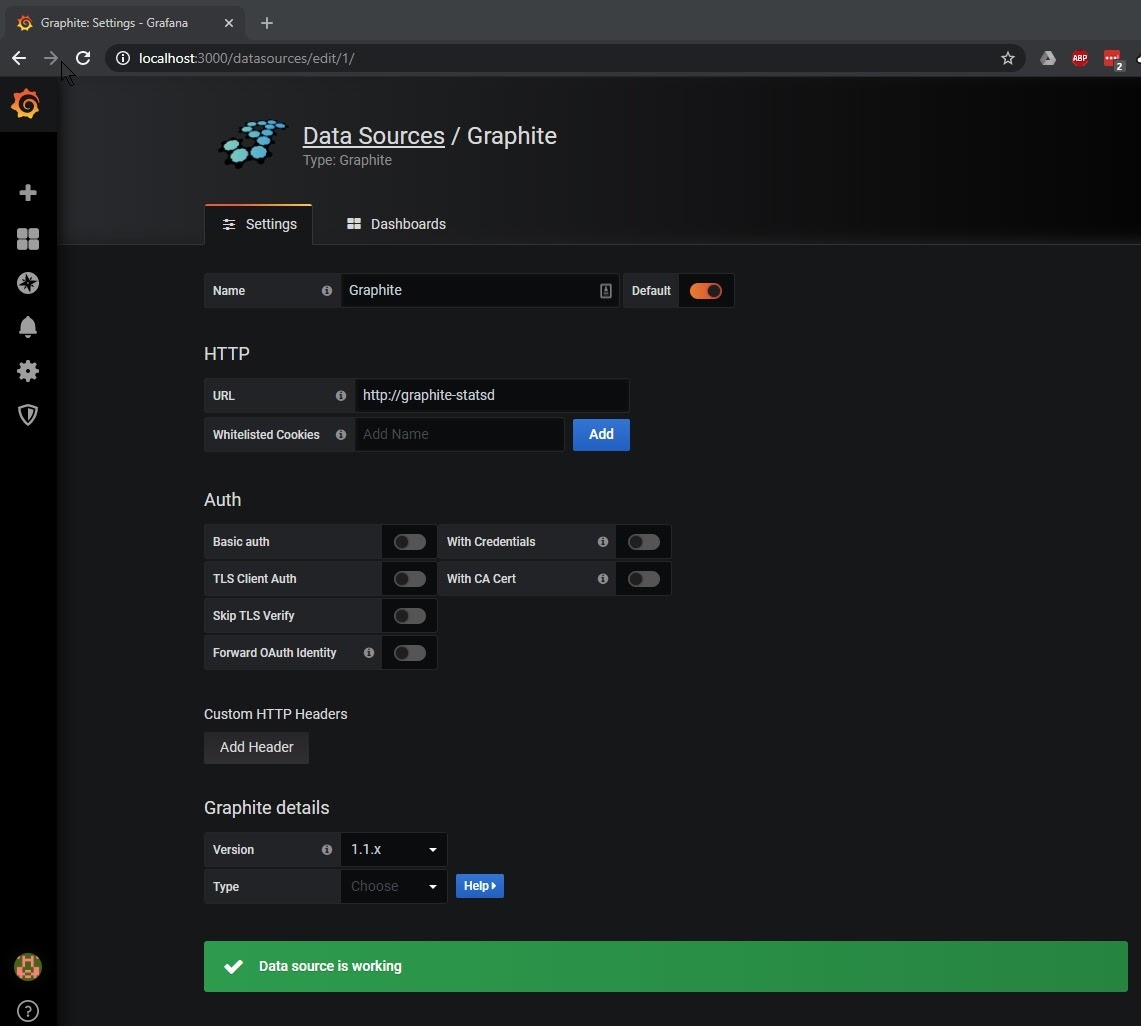The image size is (1141, 1026).
Task: Open the Version dropdown showing 1.1.x
Action: pyautogui.click(x=394, y=850)
